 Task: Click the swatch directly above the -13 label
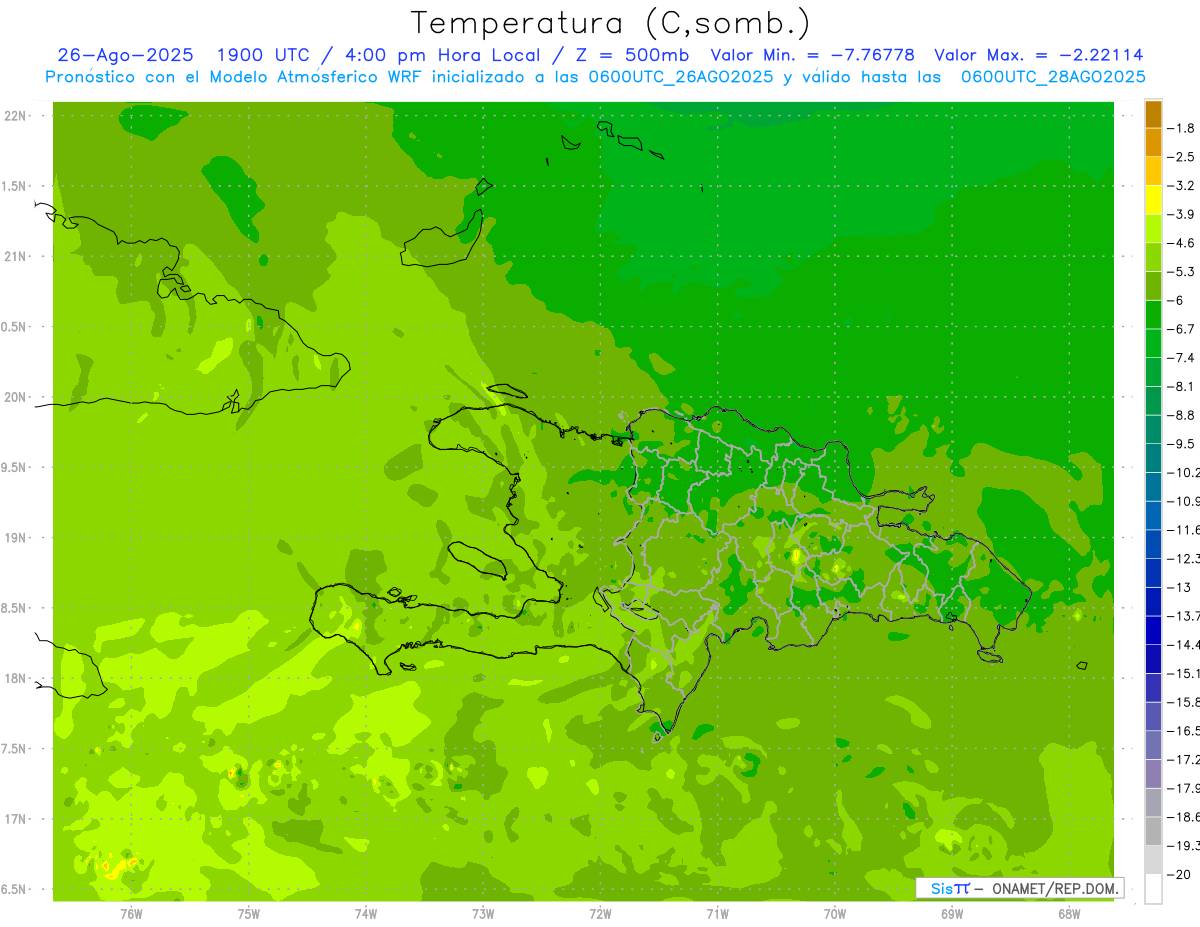tap(1153, 573)
